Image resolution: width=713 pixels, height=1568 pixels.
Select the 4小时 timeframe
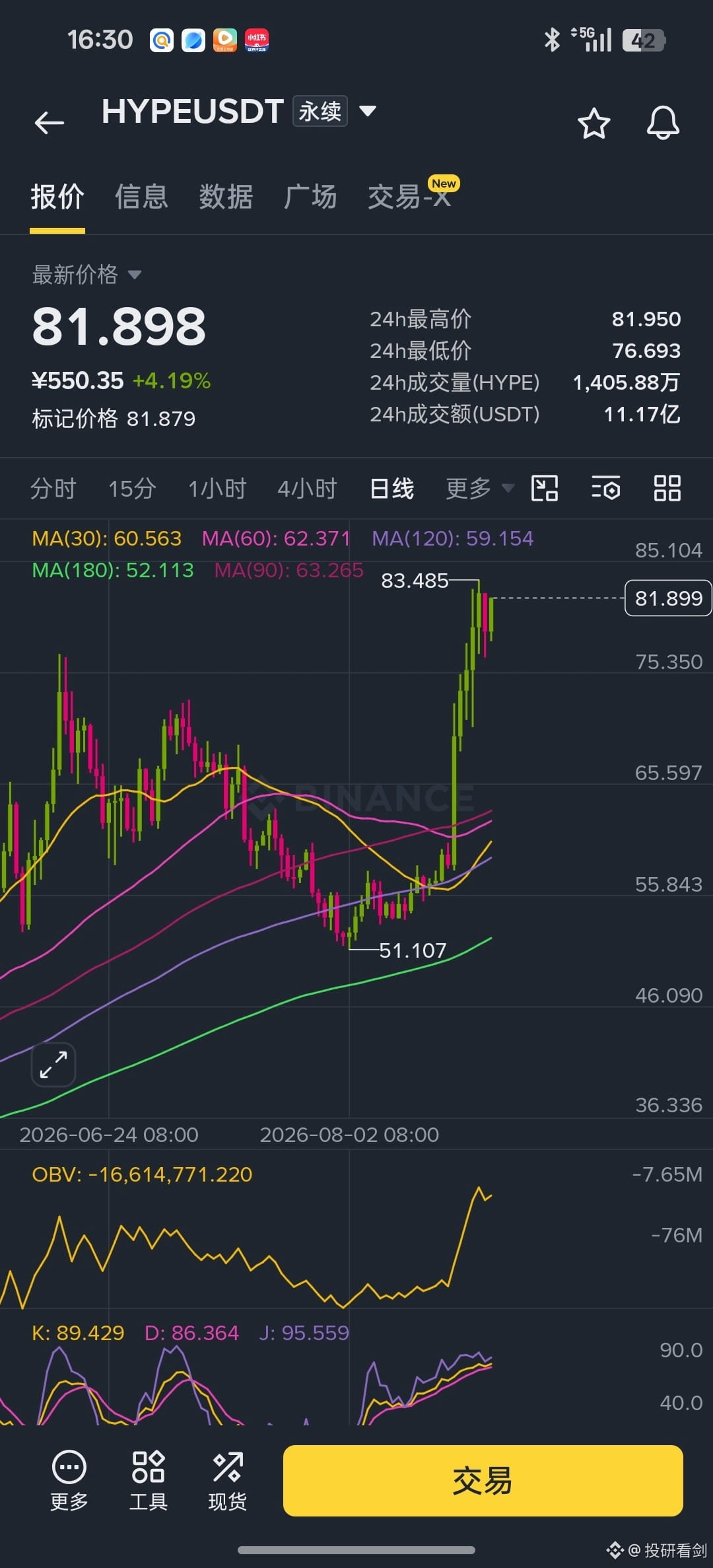(x=307, y=489)
